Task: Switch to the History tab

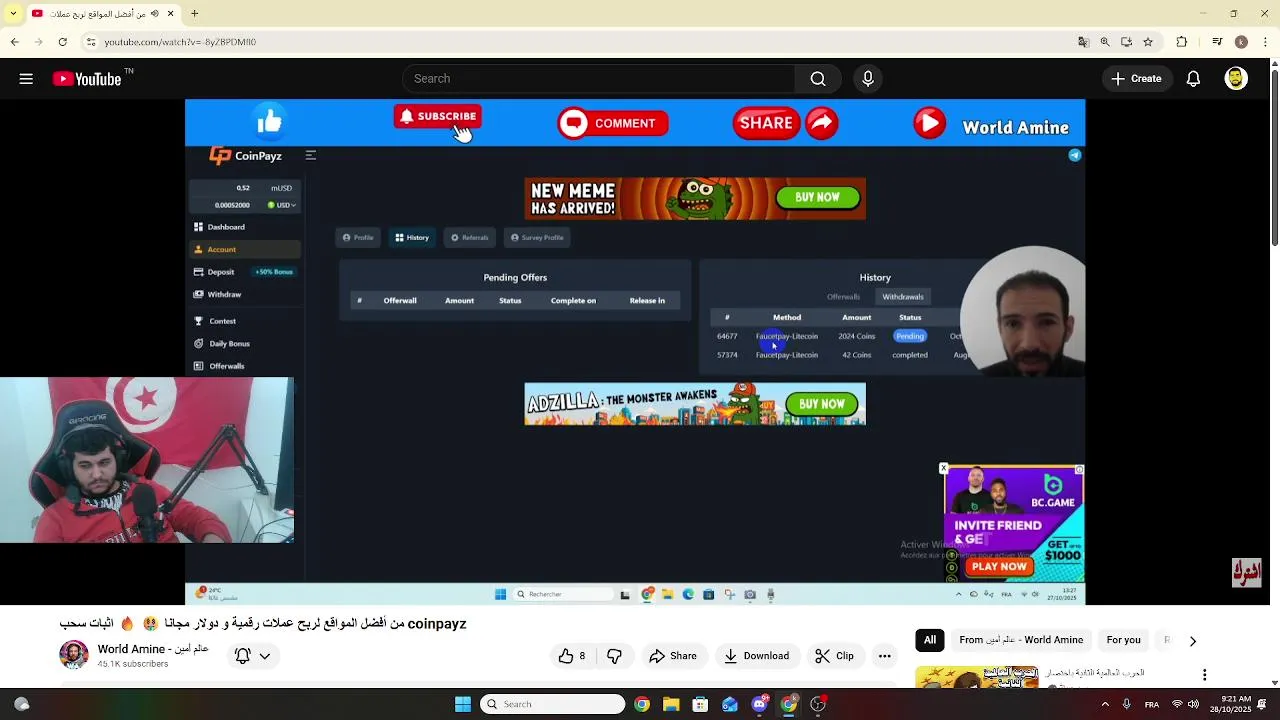Action: click(x=412, y=237)
